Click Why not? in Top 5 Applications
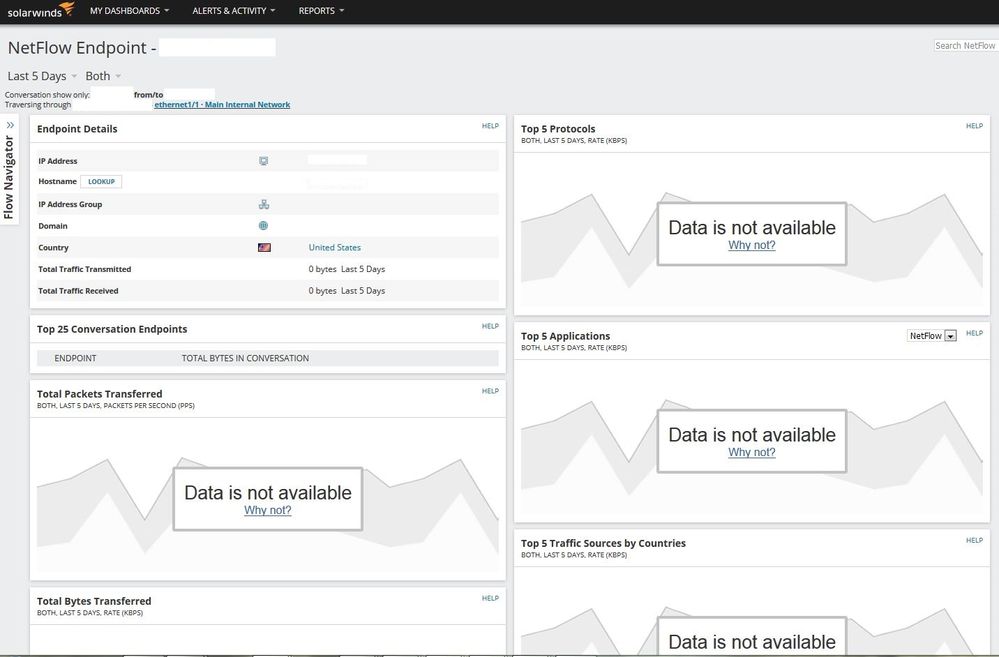This screenshot has height=657, width=999. pos(752,452)
